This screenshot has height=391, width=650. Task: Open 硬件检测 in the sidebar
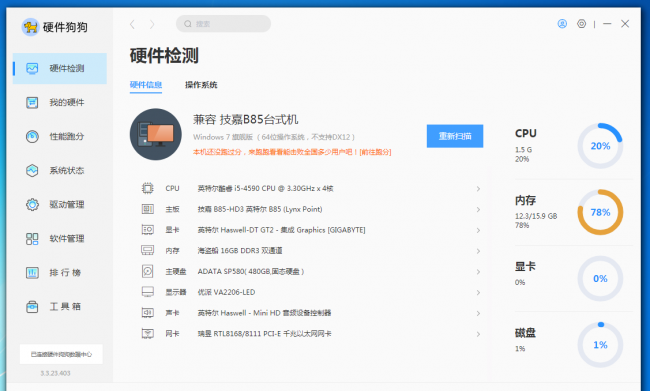pos(60,68)
